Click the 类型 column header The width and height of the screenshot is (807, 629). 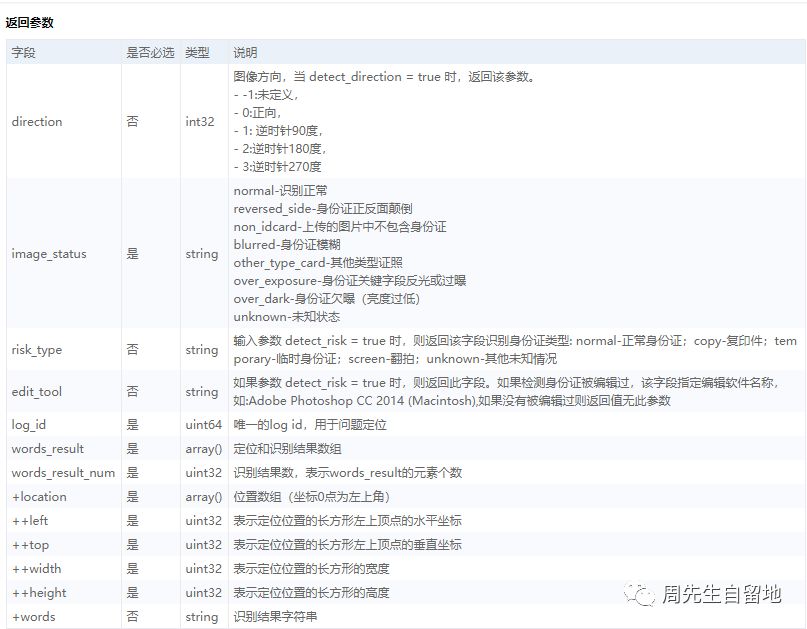(x=197, y=53)
